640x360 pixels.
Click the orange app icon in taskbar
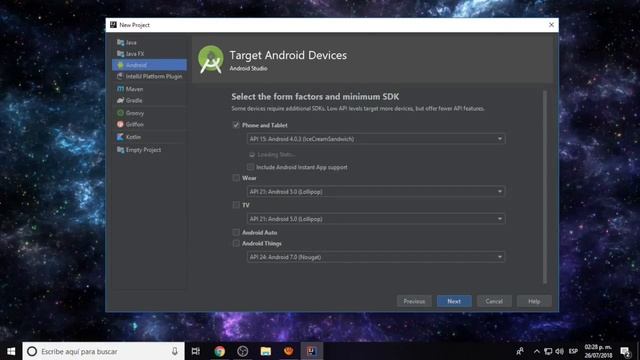pos(289,351)
